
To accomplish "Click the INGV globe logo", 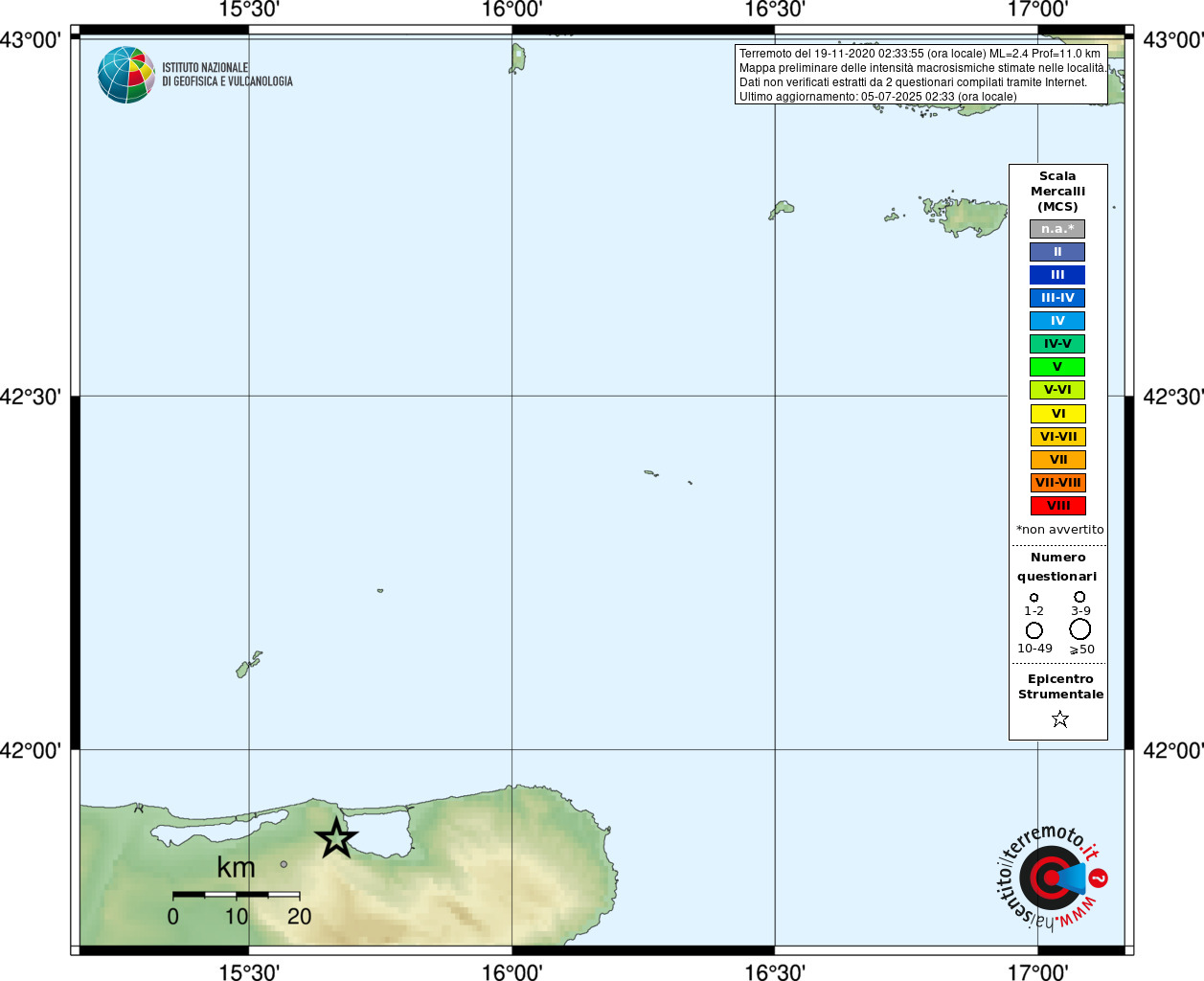I will point(126,75).
